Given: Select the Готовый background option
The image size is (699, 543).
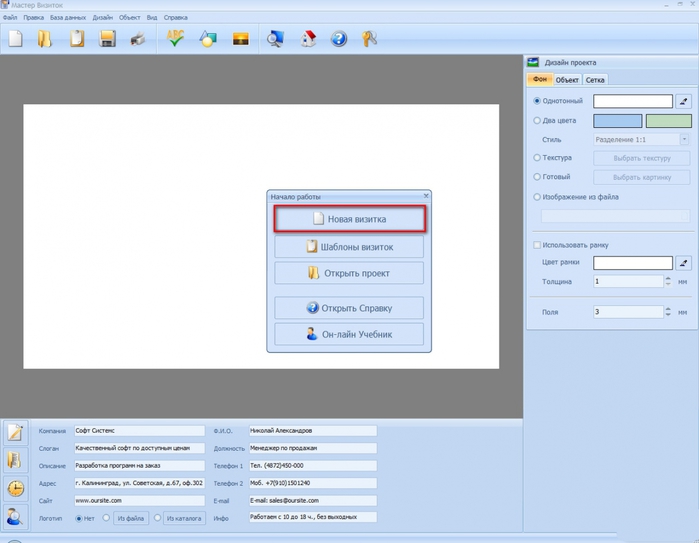Looking at the screenshot, I should coord(537,177).
